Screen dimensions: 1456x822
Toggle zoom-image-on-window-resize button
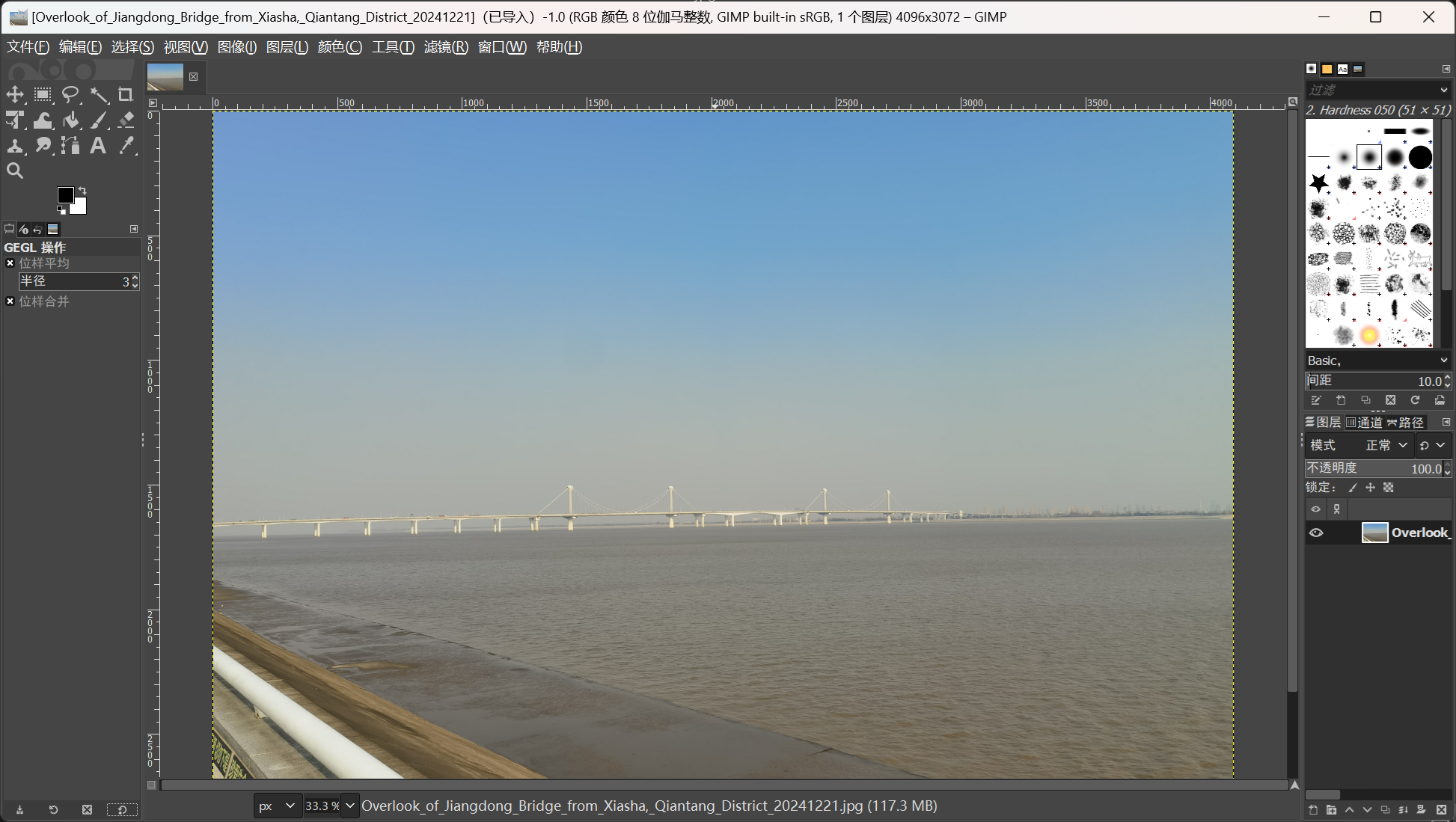pyautogui.click(x=1292, y=102)
